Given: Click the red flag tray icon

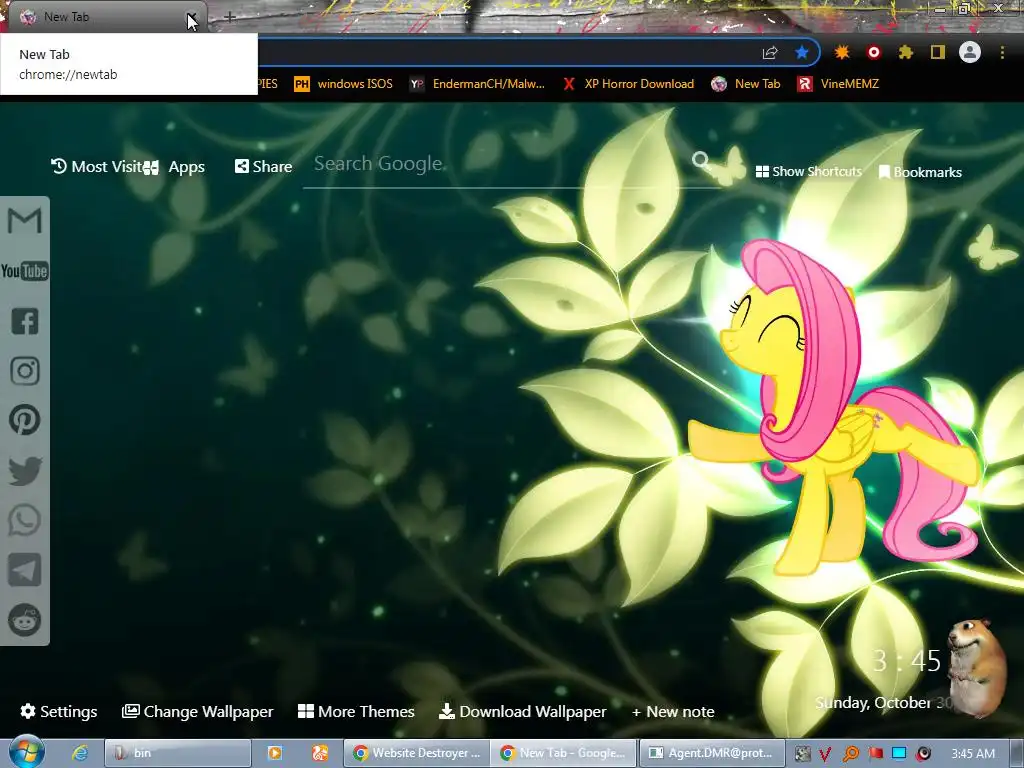Looking at the screenshot, I should pos(875,754).
